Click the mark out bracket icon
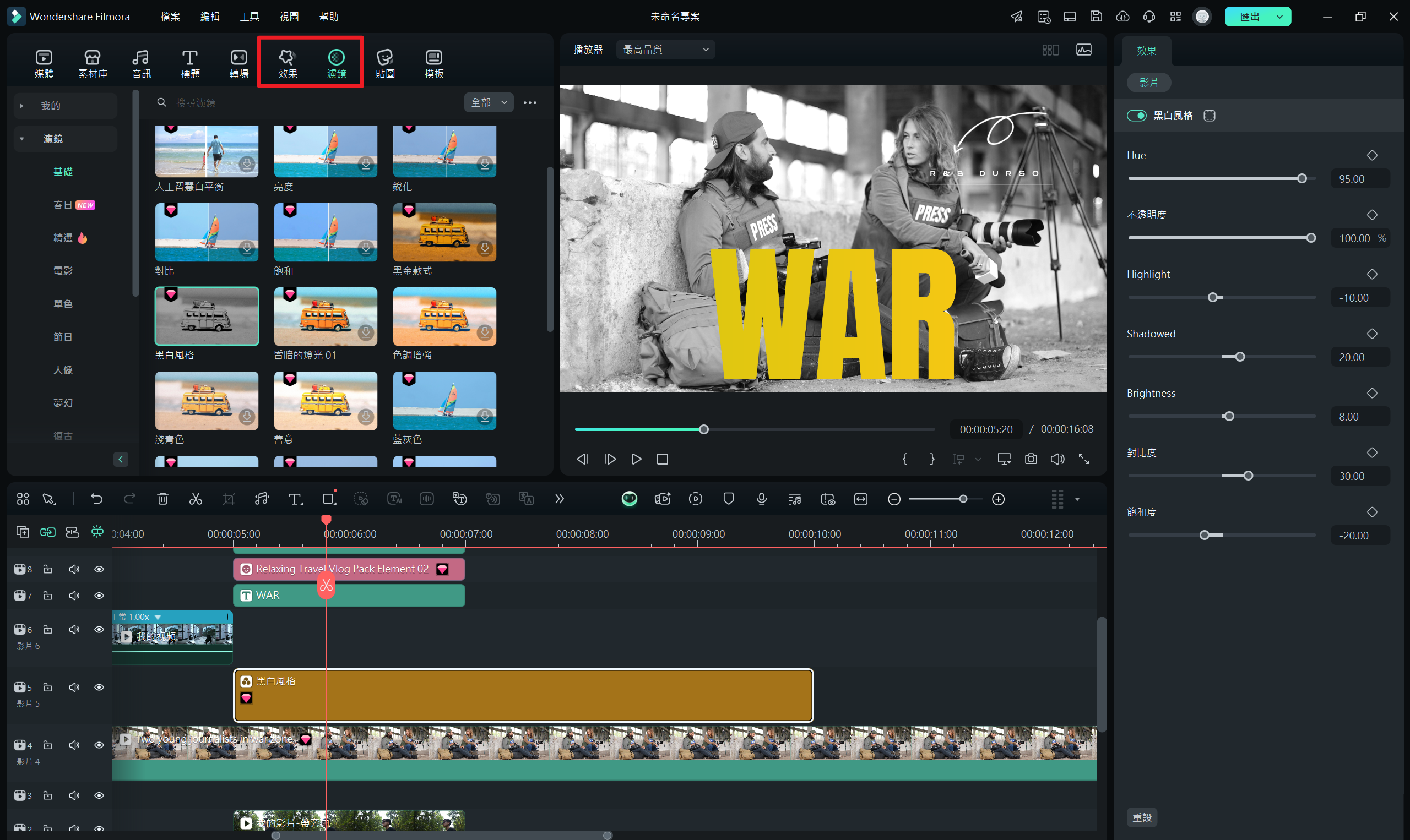Screen dimensions: 1410x840 click(x=932, y=459)
